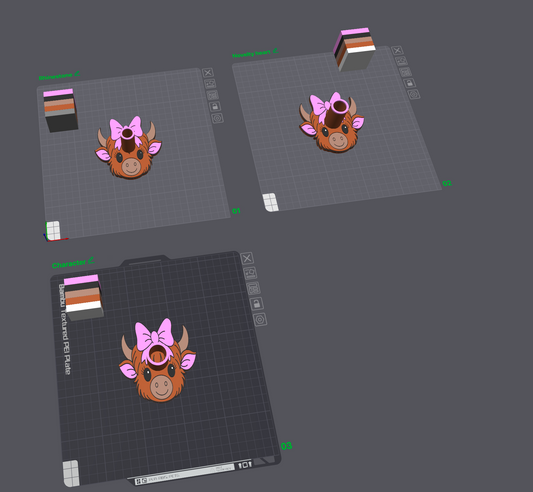Auto-orient objects on the Rhinestone plate
The width and height of the screenshot is (533, 492).
pos(210,84)
